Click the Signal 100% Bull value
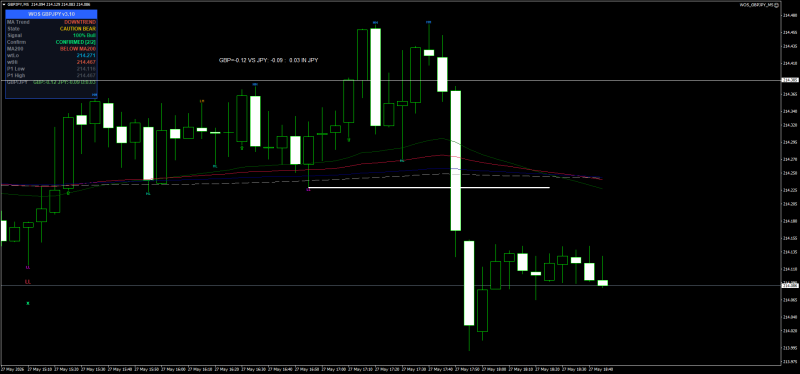This screenshot has height=374, width=800. (x=84, y=35)
